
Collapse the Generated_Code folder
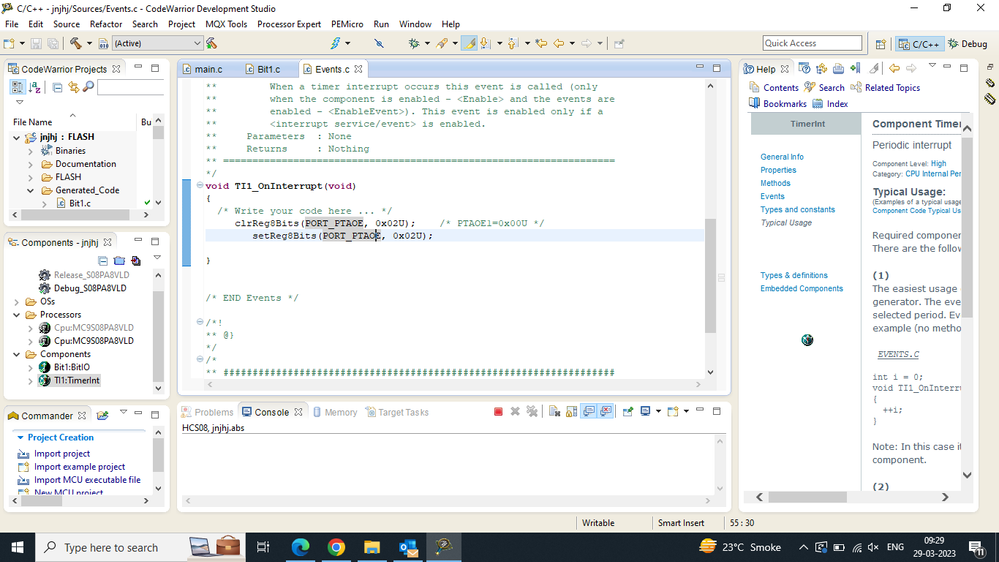(30, 191)
